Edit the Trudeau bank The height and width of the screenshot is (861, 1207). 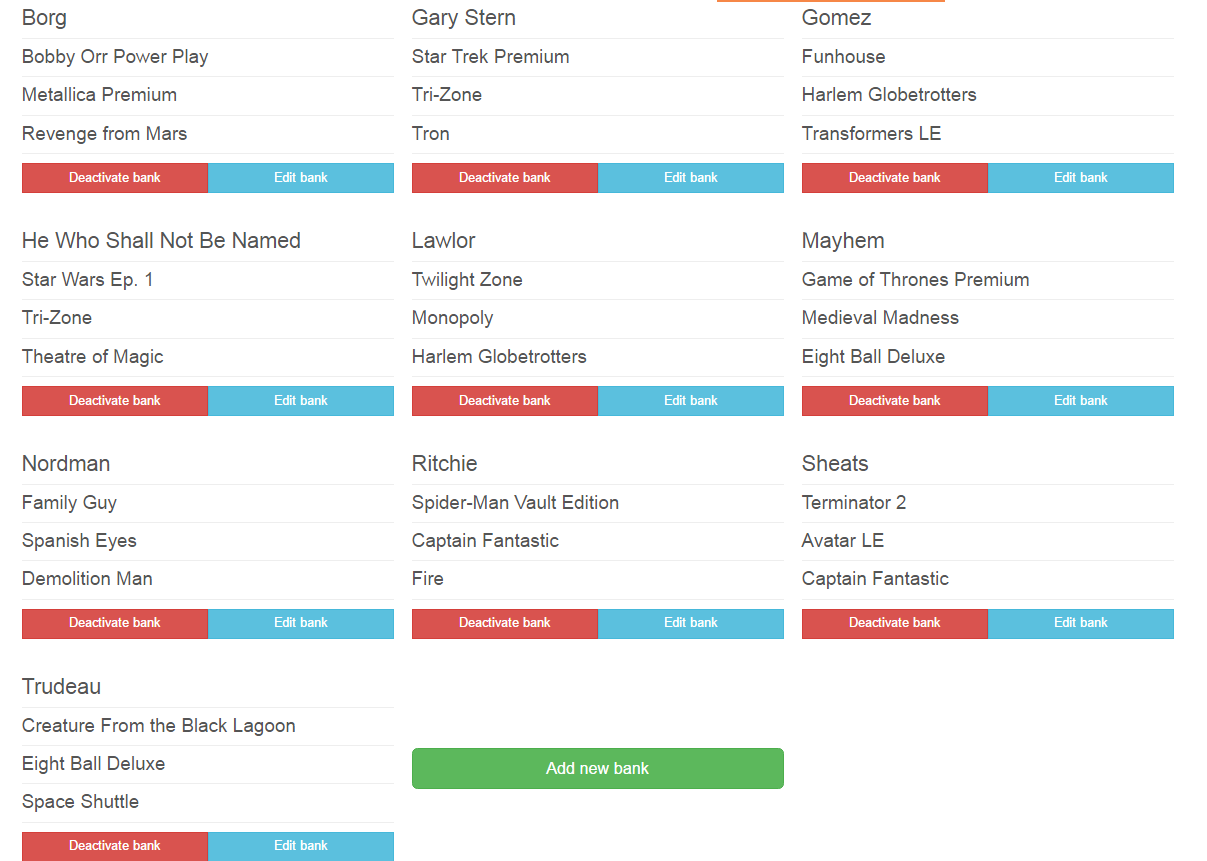(301, 846)
